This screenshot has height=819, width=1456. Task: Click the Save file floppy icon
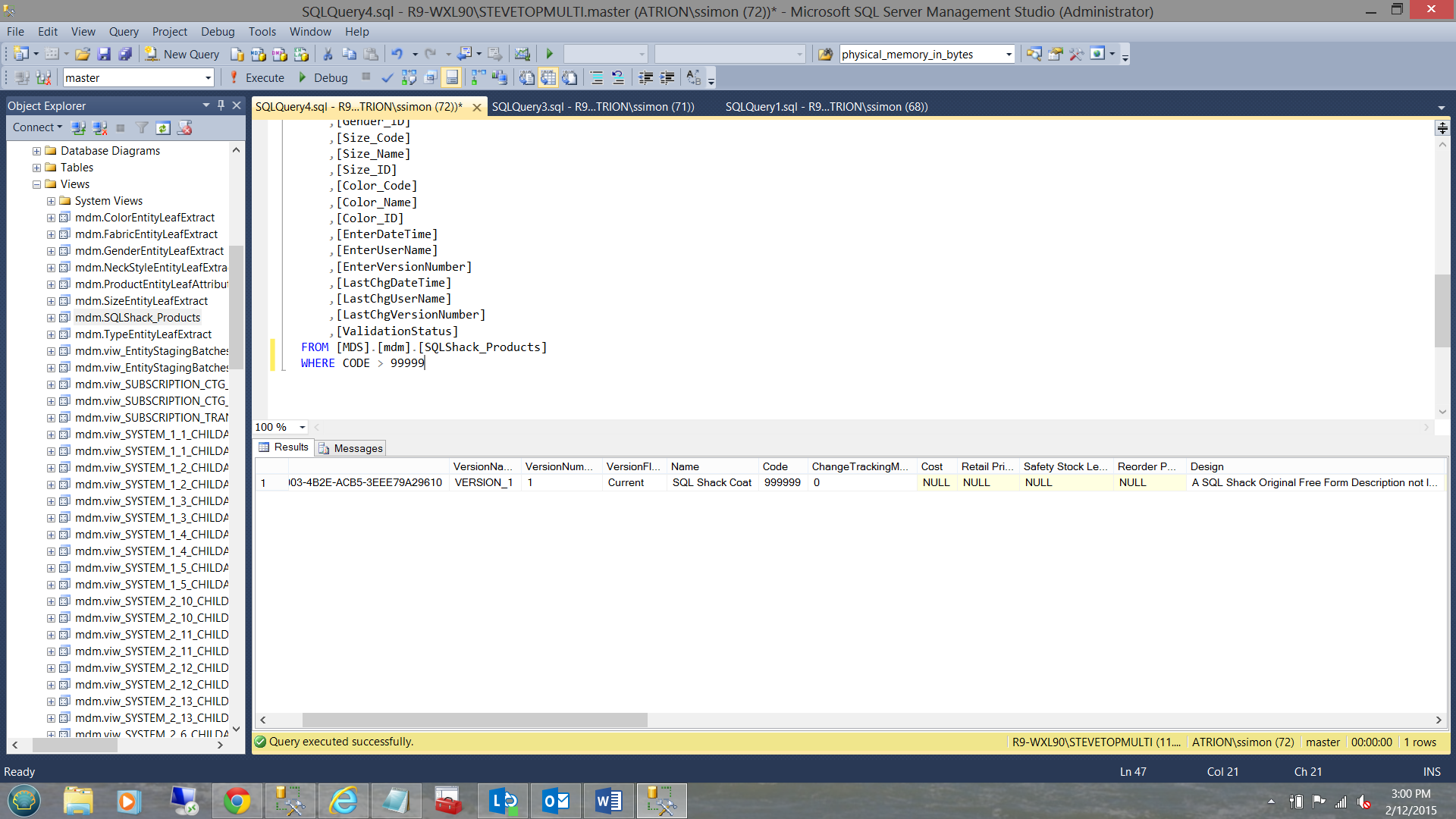coord(104,54)
